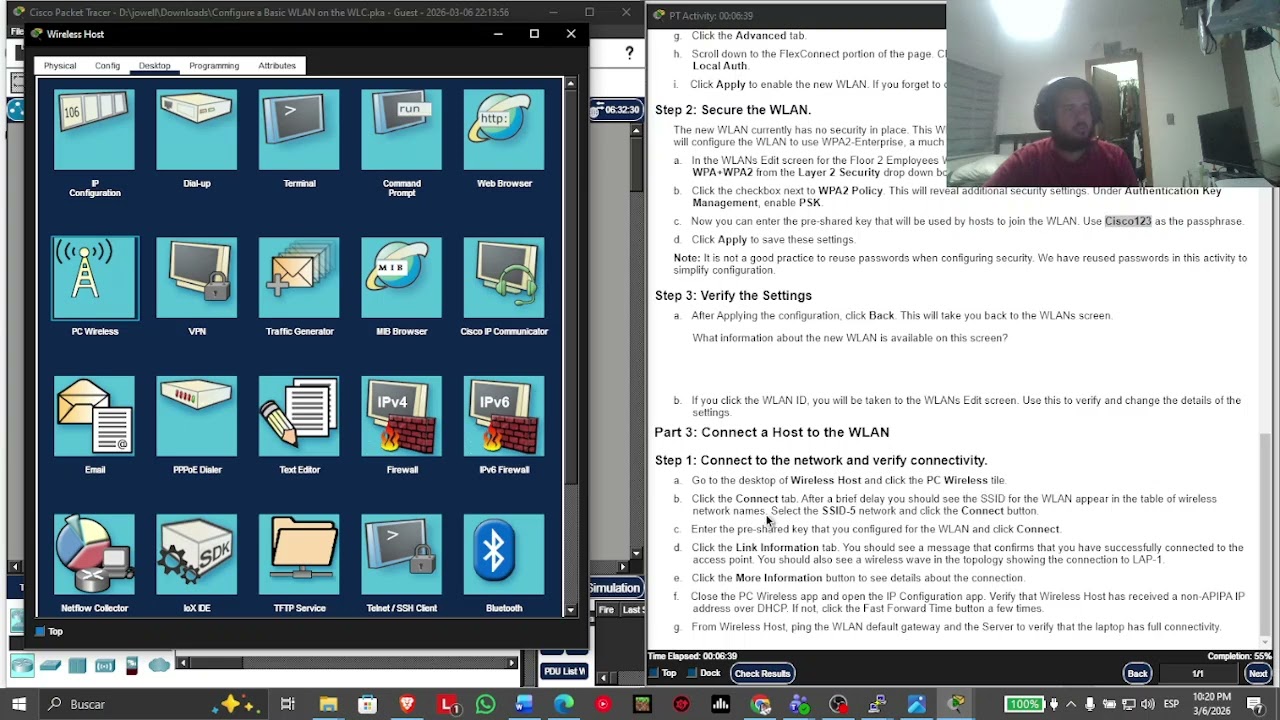Click the page indicator field showing 1/1

1198,674
